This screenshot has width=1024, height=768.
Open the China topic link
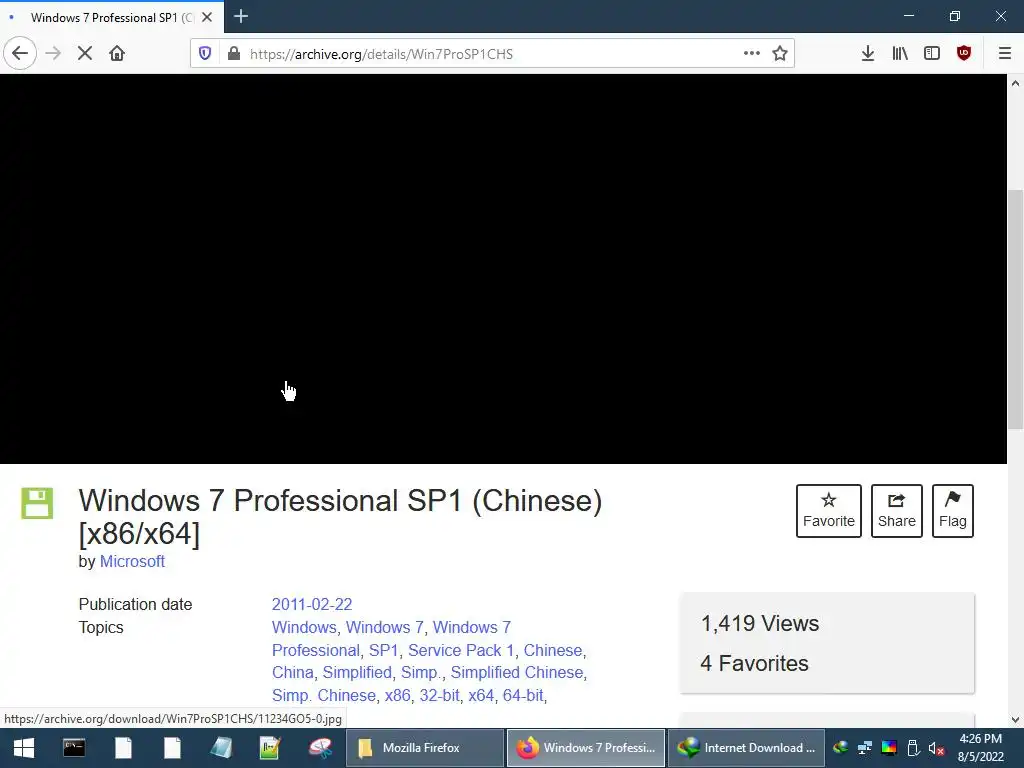(x=293, y=673)
